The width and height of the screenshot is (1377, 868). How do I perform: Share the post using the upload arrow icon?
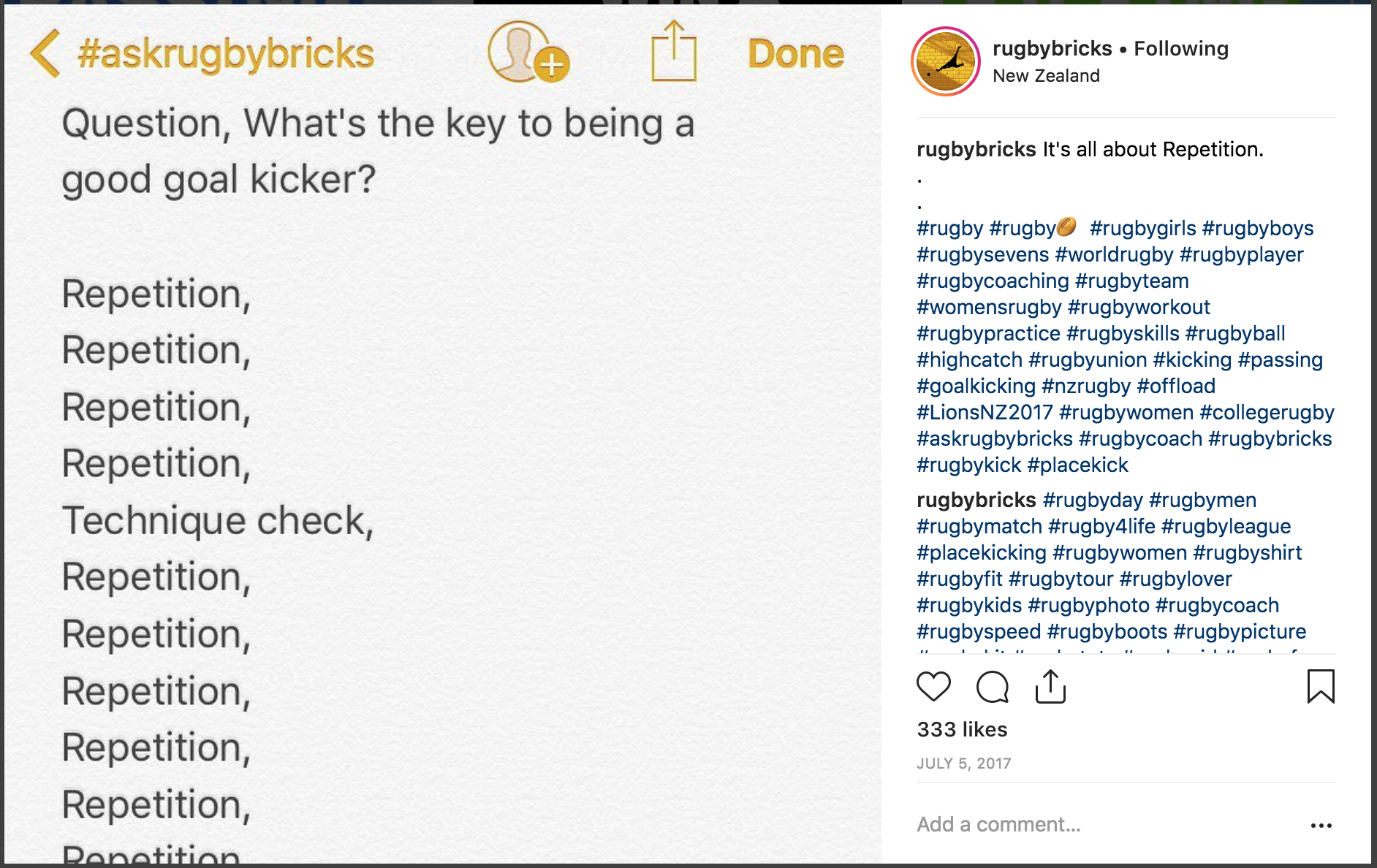tap(1050, 687)
